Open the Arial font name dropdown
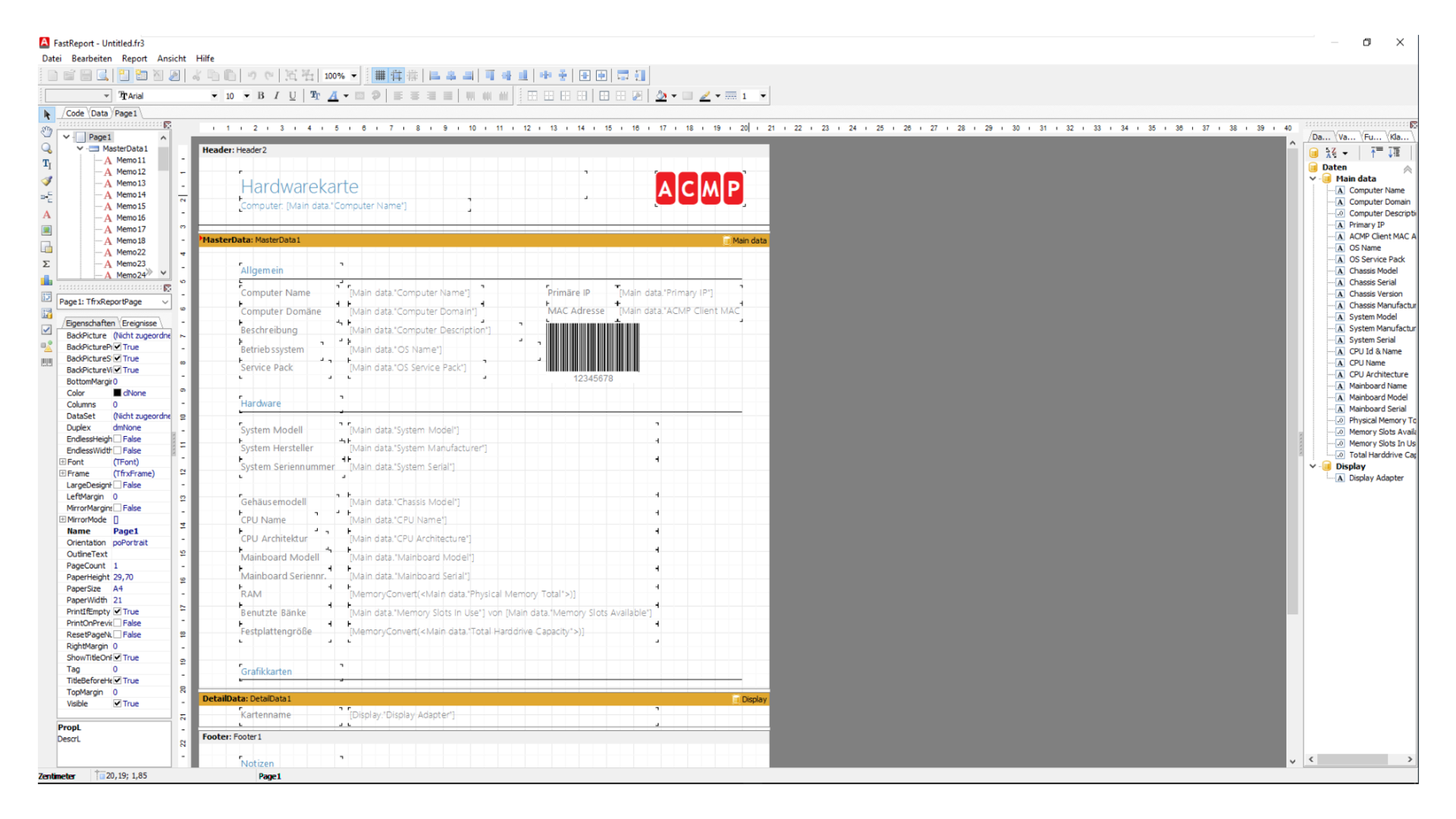This screenshot has height=819, width=1456. 214,96
